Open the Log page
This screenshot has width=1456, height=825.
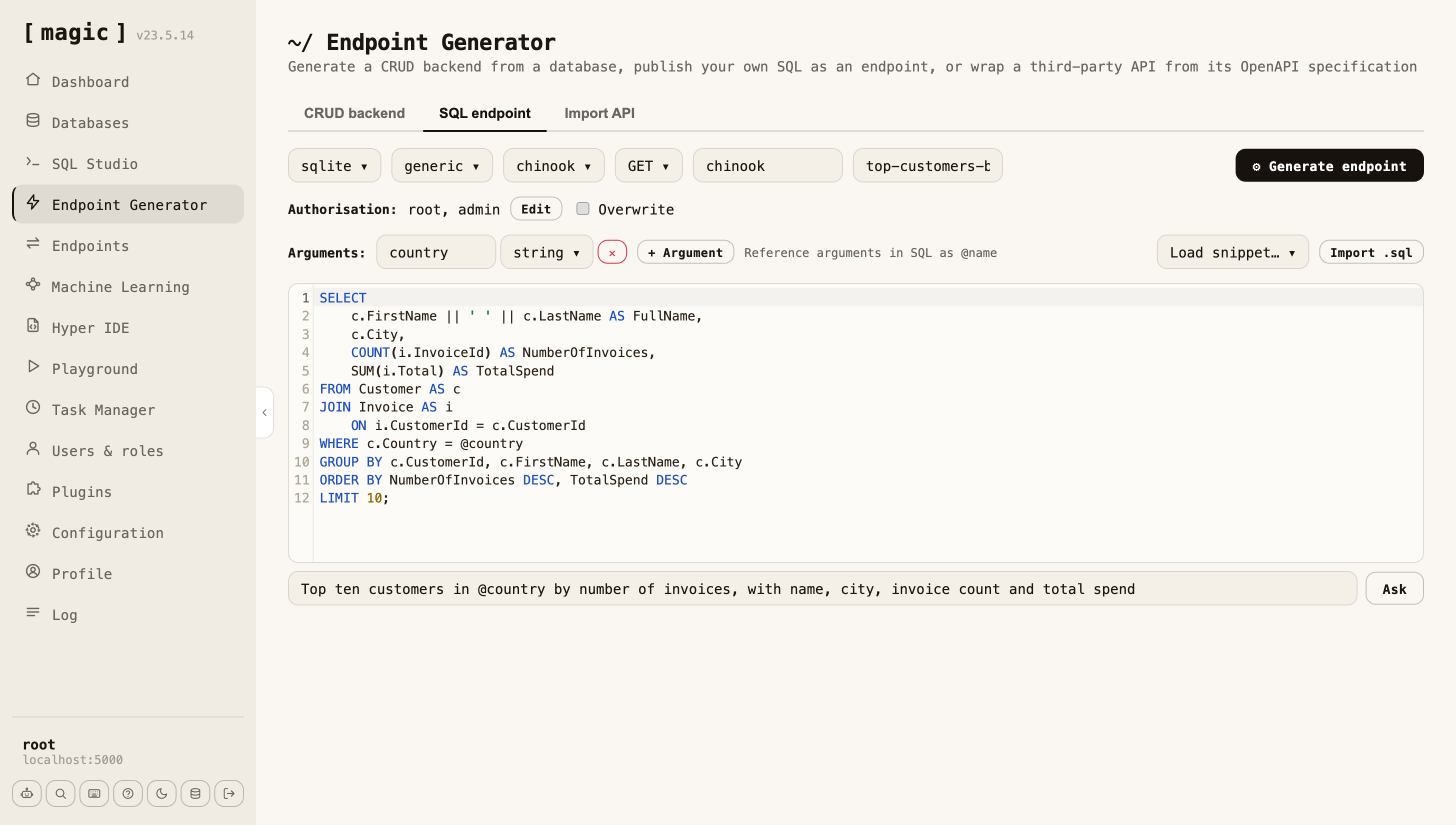point(128,614)
